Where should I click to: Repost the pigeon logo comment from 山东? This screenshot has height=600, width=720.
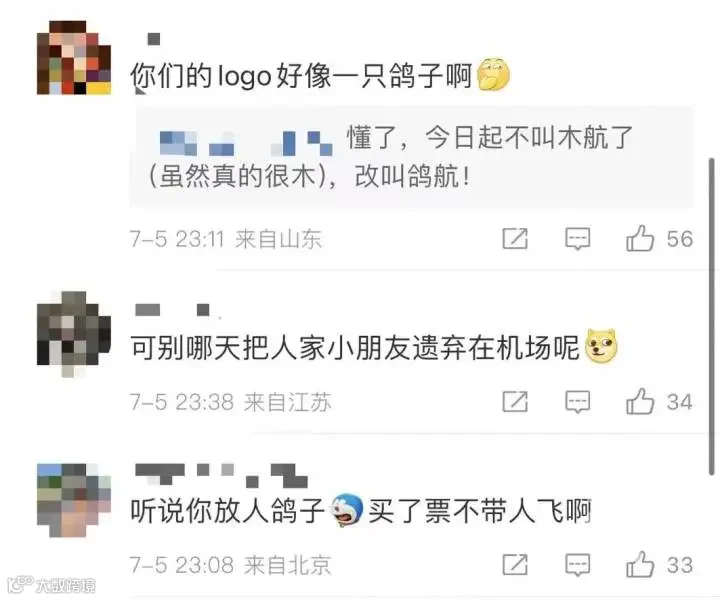click(x=515, y=238)
